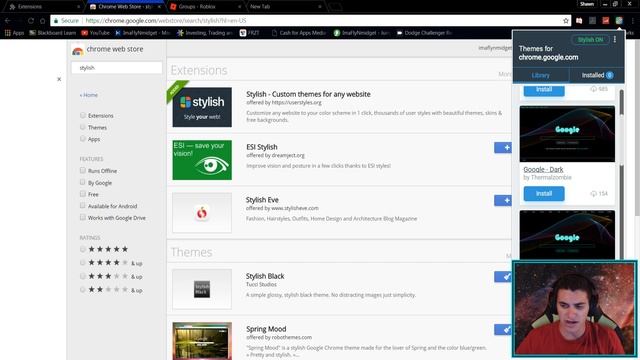Click the blue checkmark button for Spring Mood
The width and height of the screenshot is (640, 360).
503,329
